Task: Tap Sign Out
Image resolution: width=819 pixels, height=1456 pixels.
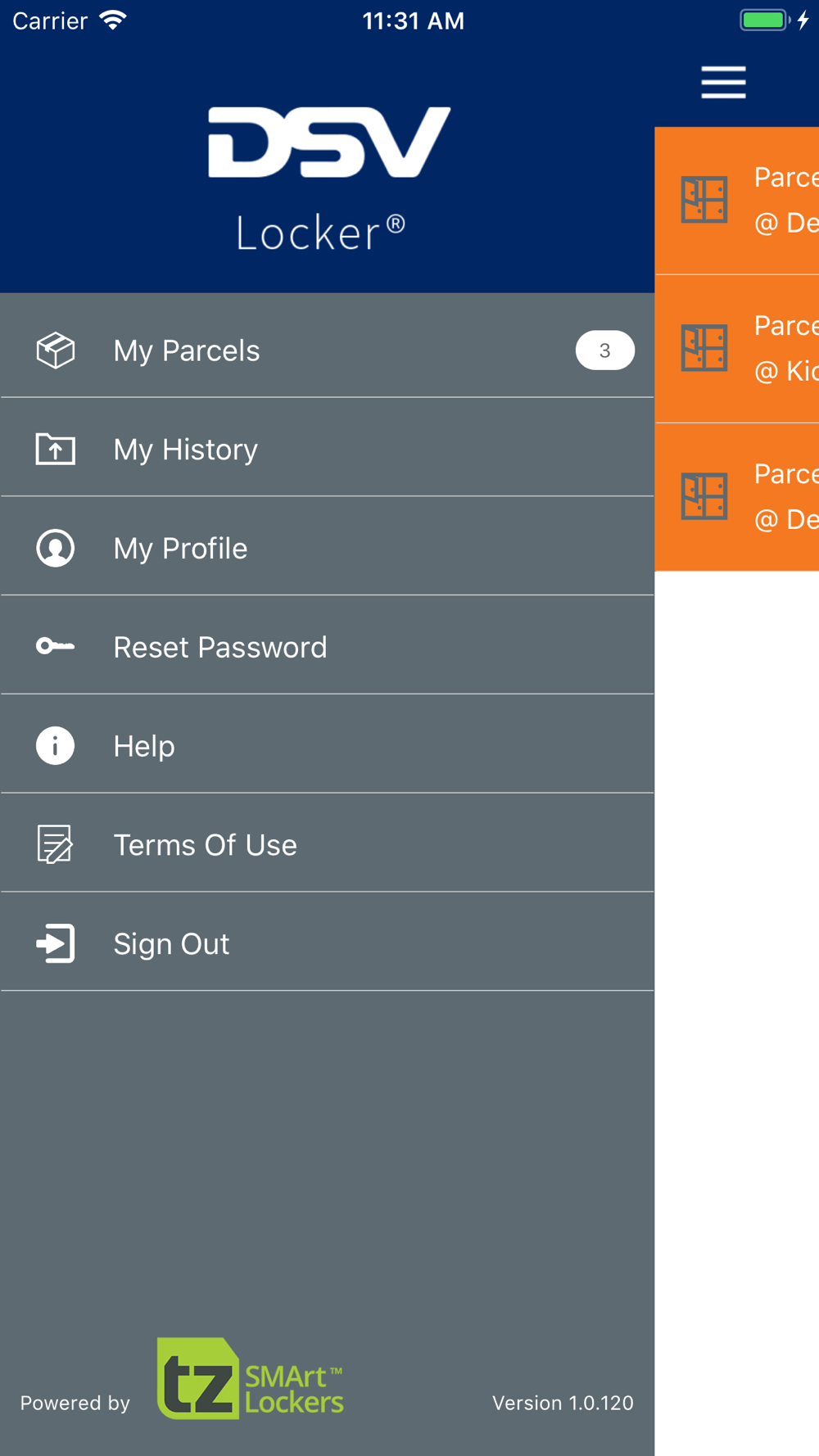Action: 328,943
